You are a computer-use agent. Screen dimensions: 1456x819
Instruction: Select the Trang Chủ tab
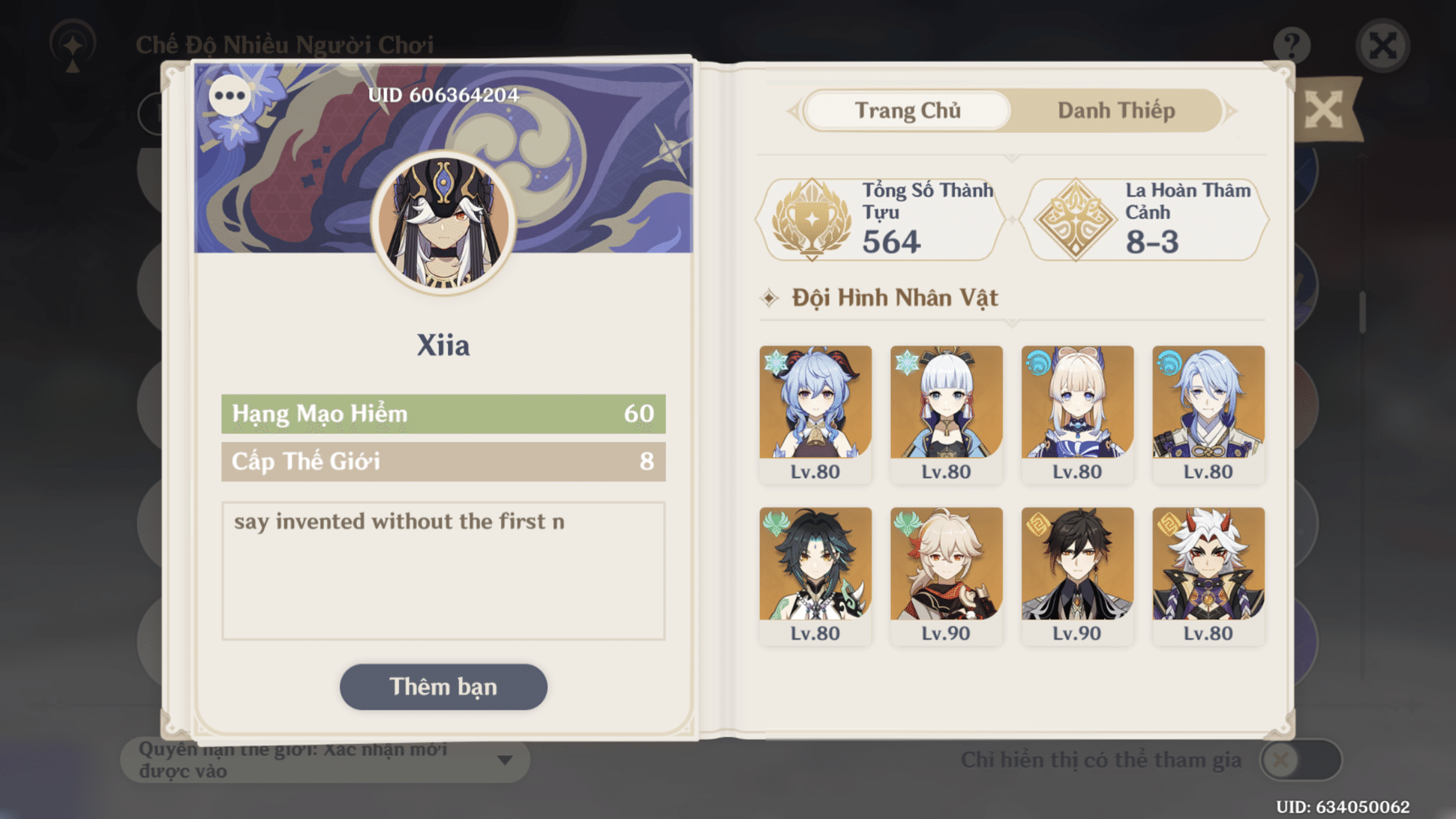click(x=907, y=111)
